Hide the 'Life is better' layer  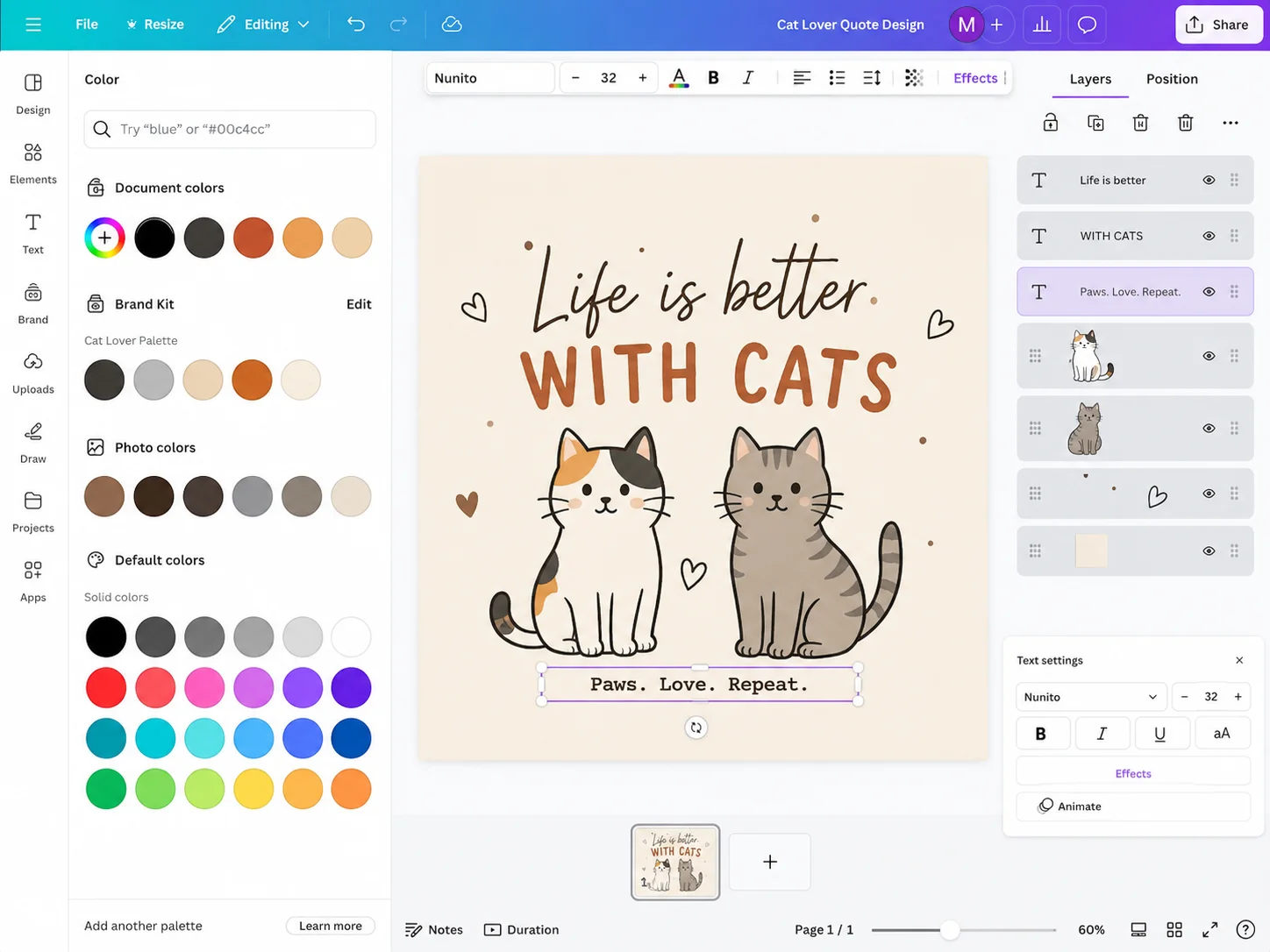[x=1209, y=180]
